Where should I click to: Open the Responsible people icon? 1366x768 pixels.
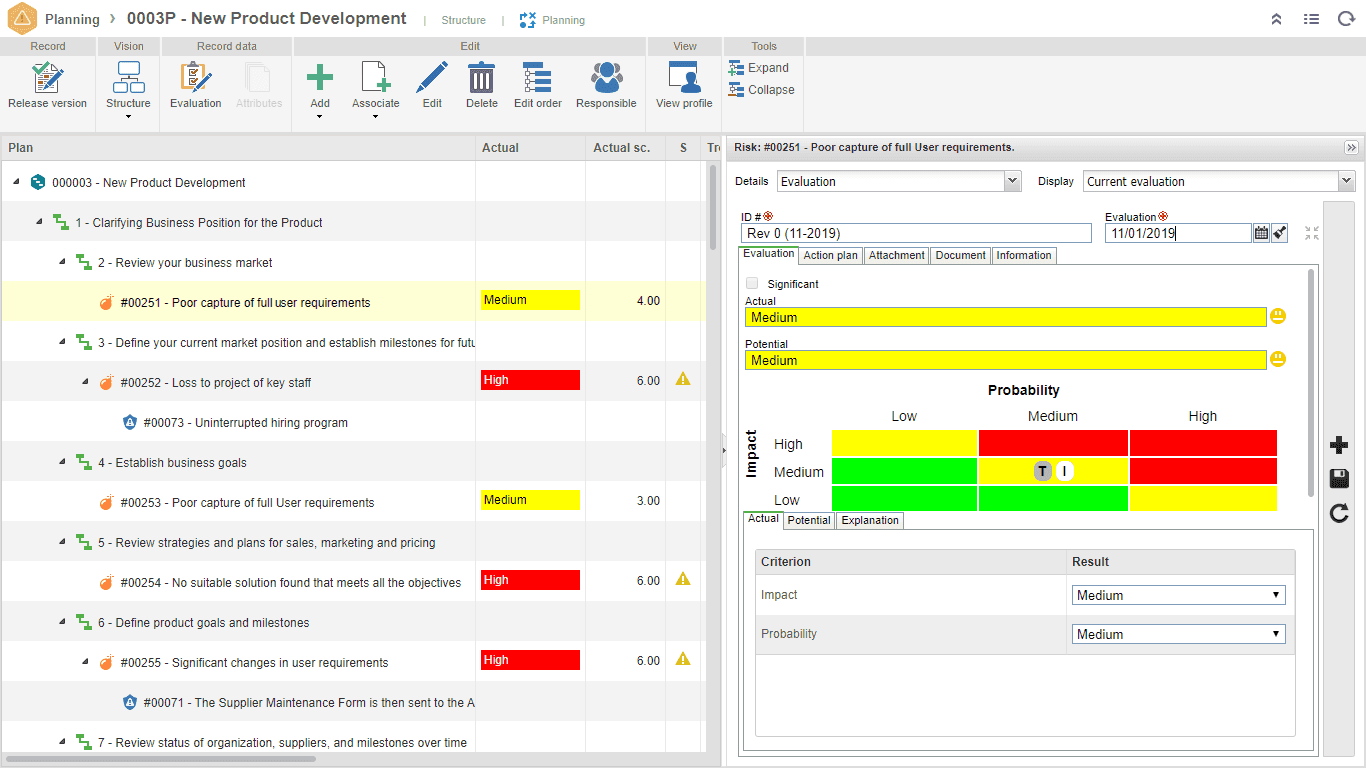tap(606, 78)
